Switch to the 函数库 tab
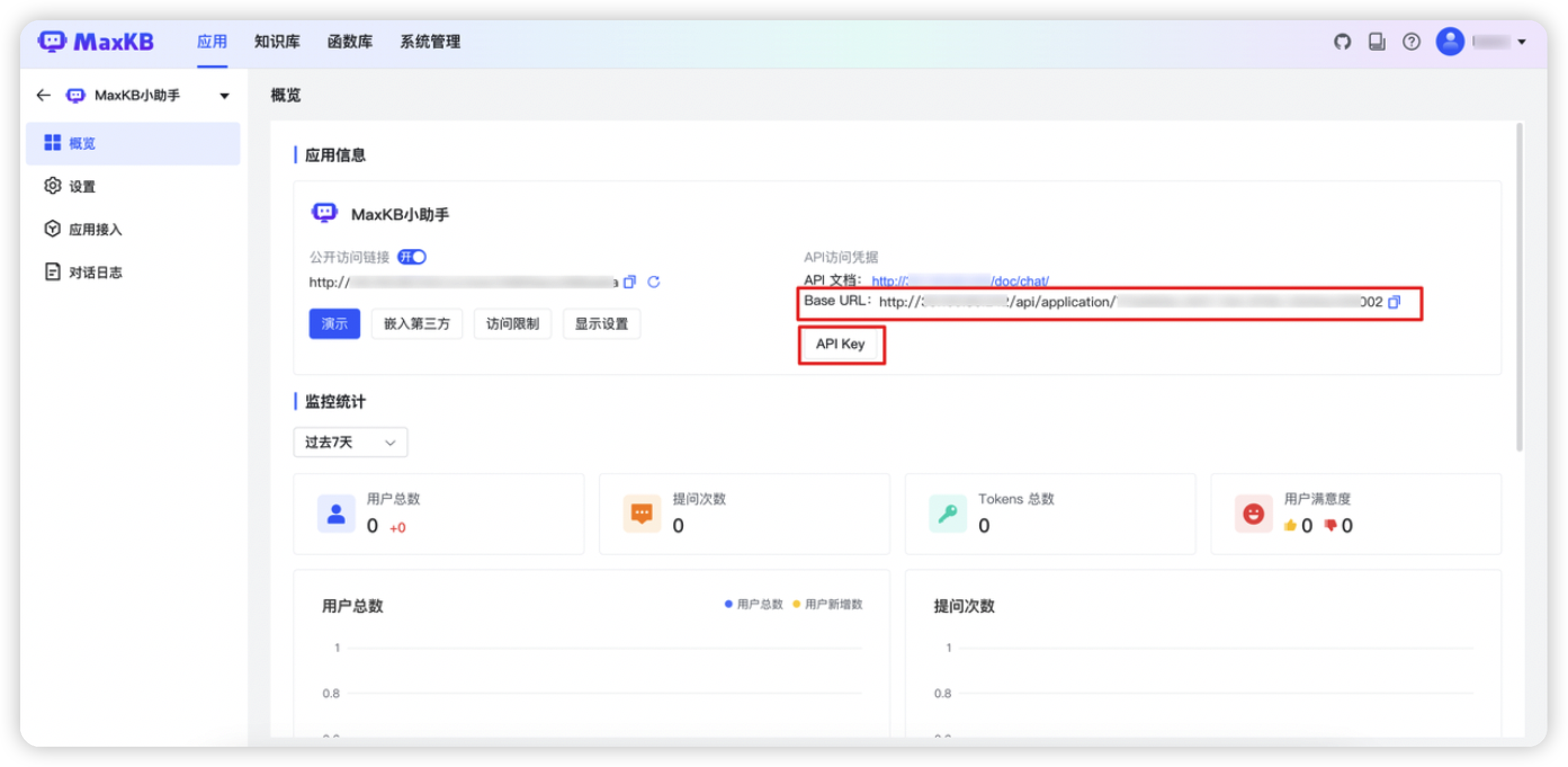This screenshot has height=767, width=1568. click(x=350, y=42)
